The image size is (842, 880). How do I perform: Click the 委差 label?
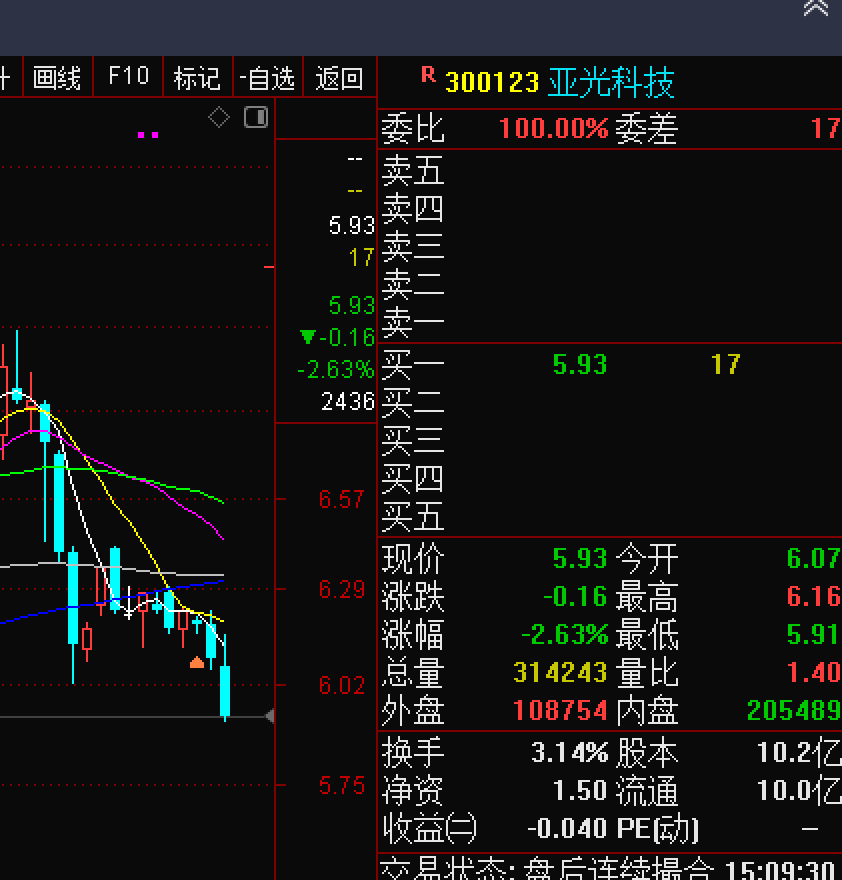647,129
